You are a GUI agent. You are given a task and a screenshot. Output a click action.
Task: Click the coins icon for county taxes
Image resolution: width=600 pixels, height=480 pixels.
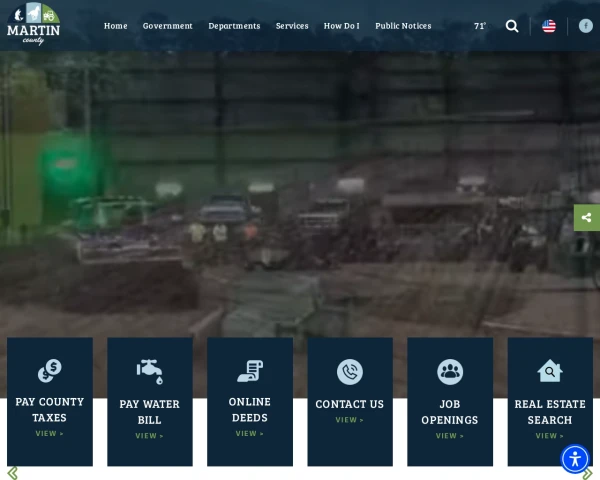(x=50, y=371)
